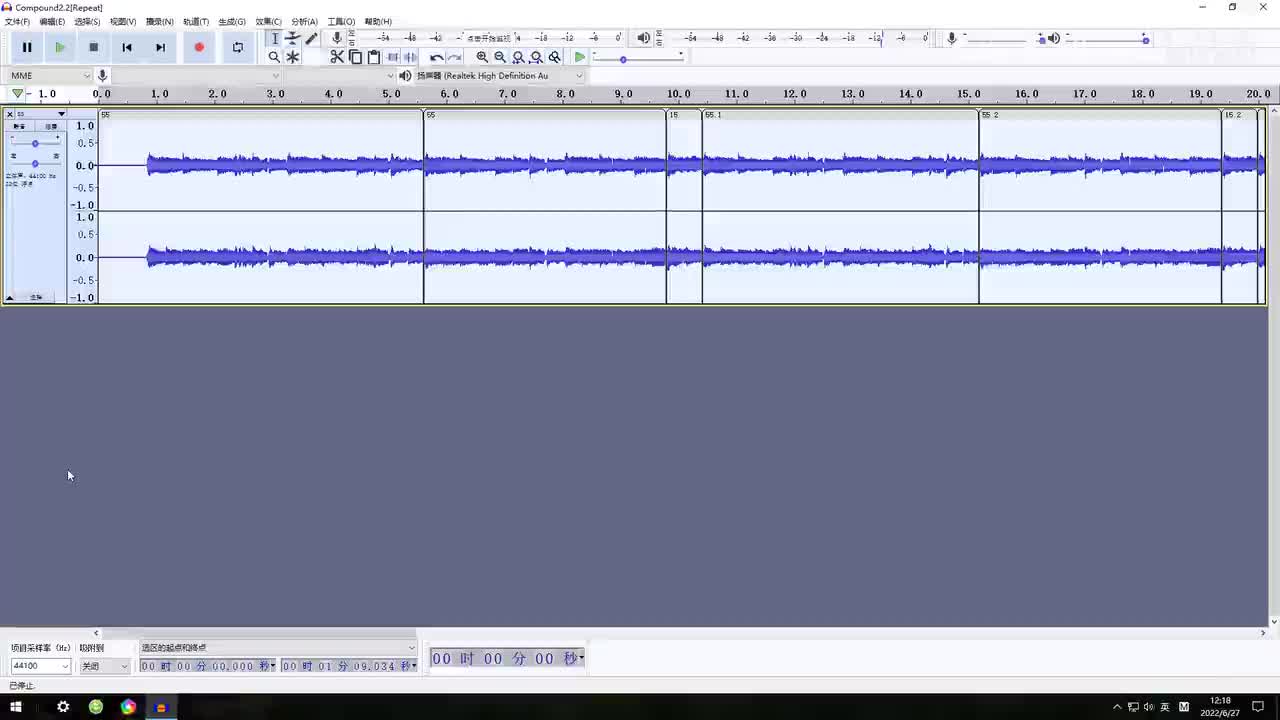Open the 视图(V) menu
Screen dimensions: 1280x720
(123, 21)
